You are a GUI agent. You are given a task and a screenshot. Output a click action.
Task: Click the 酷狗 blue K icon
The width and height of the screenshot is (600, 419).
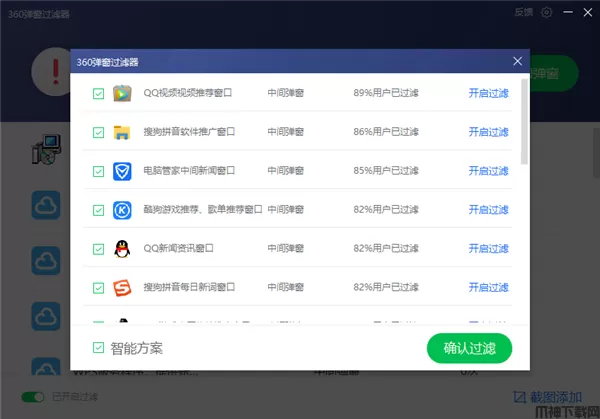pos(122,210)
